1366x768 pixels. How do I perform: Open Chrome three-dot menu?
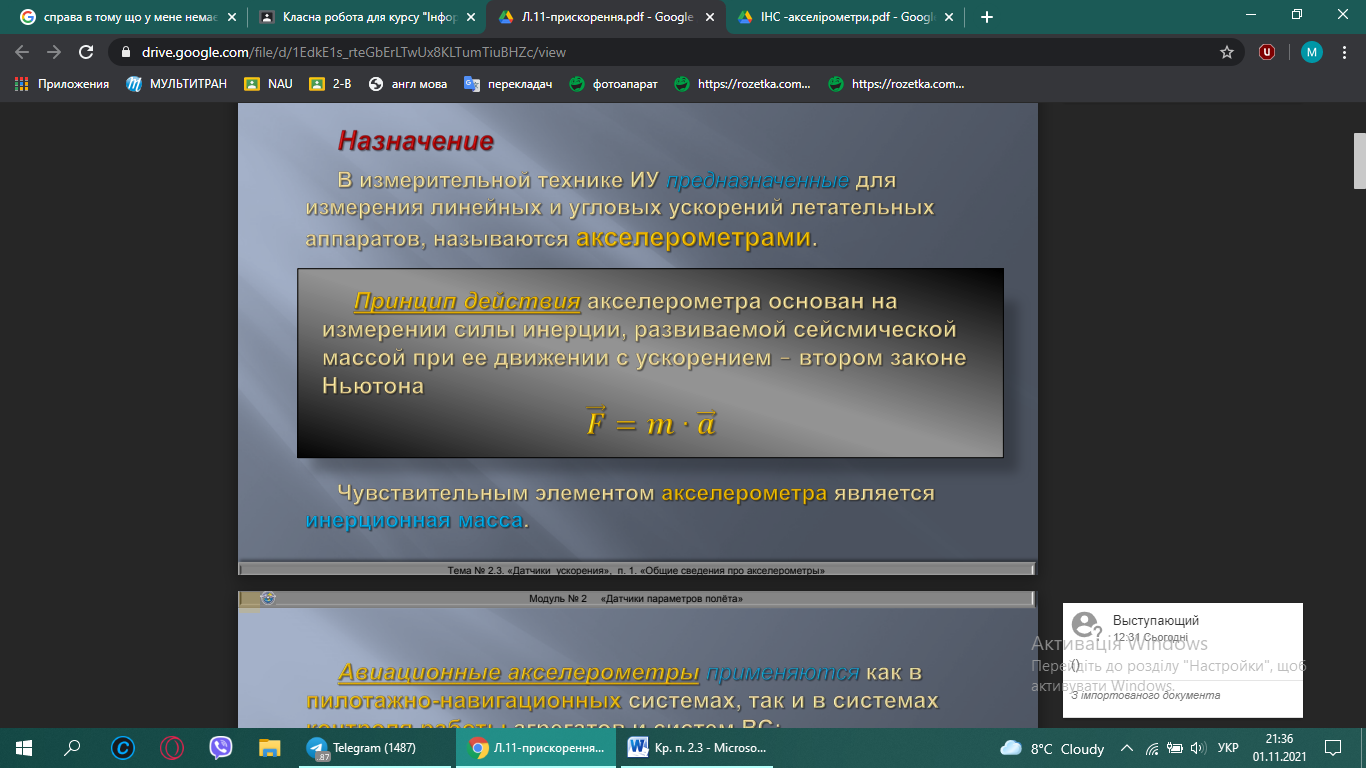[1344, 52]
